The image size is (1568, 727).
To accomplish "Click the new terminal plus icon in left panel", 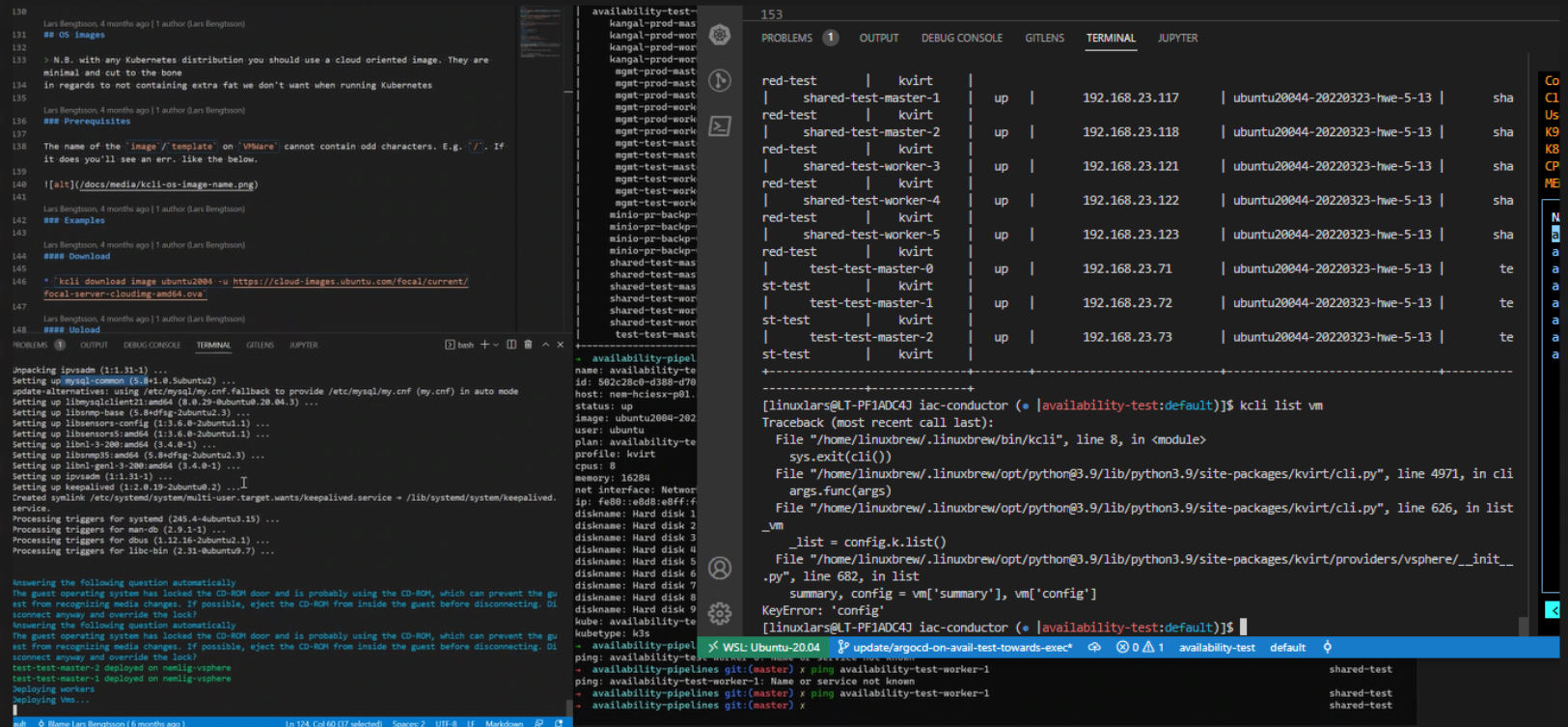I will click(x=484, y=345).
